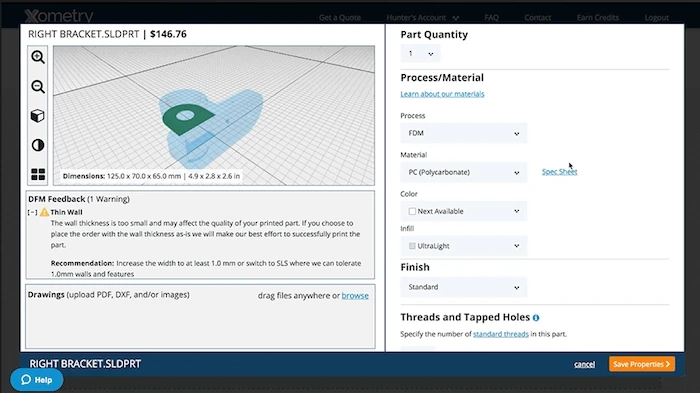The height and width of the screenshot is (393, 700).
Task: Open the Material dropdown showing PC (Polycarbonate)
Action: (463, 172)
